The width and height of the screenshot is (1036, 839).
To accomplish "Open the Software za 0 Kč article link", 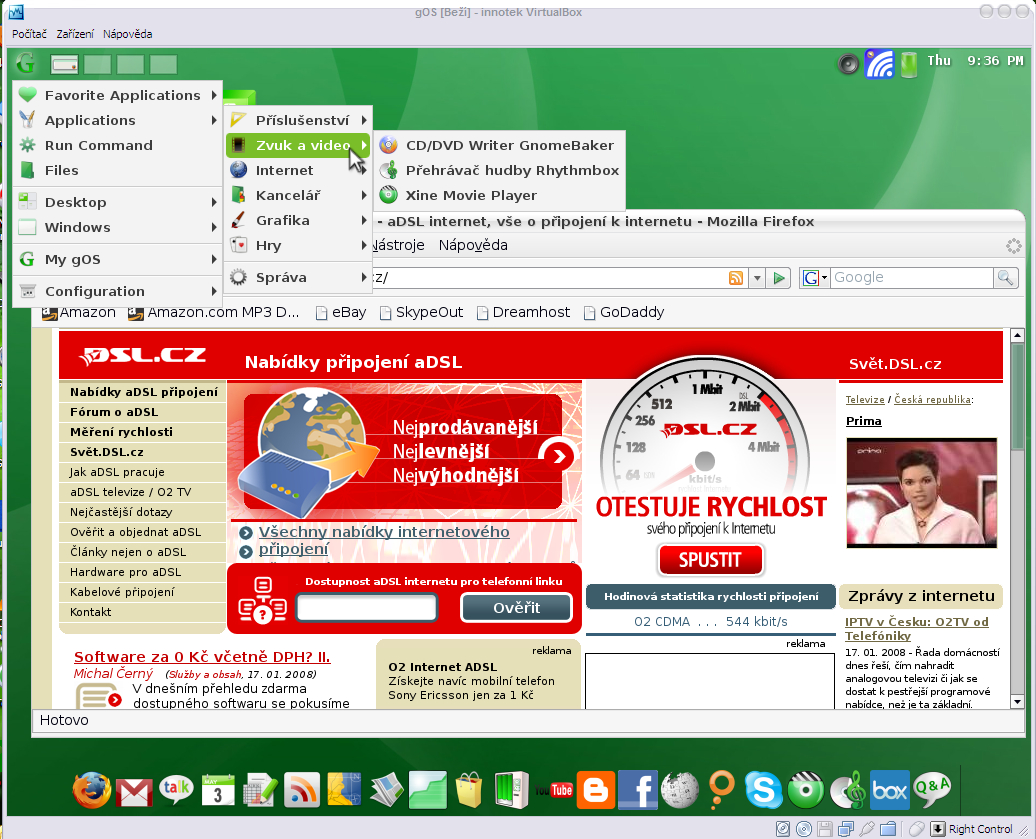I will (202, 657).
